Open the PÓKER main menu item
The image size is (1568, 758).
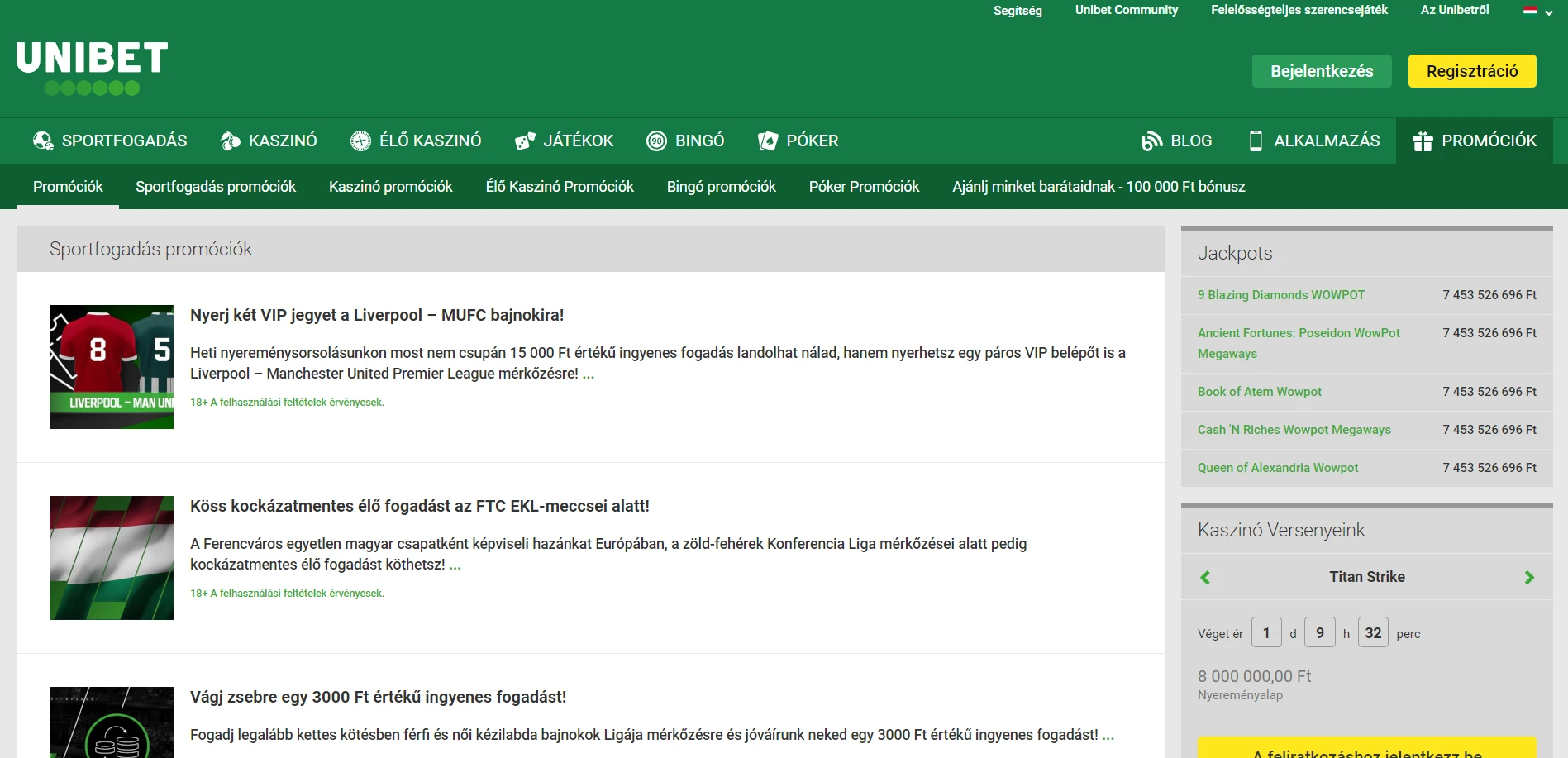[x=798, y=141]
